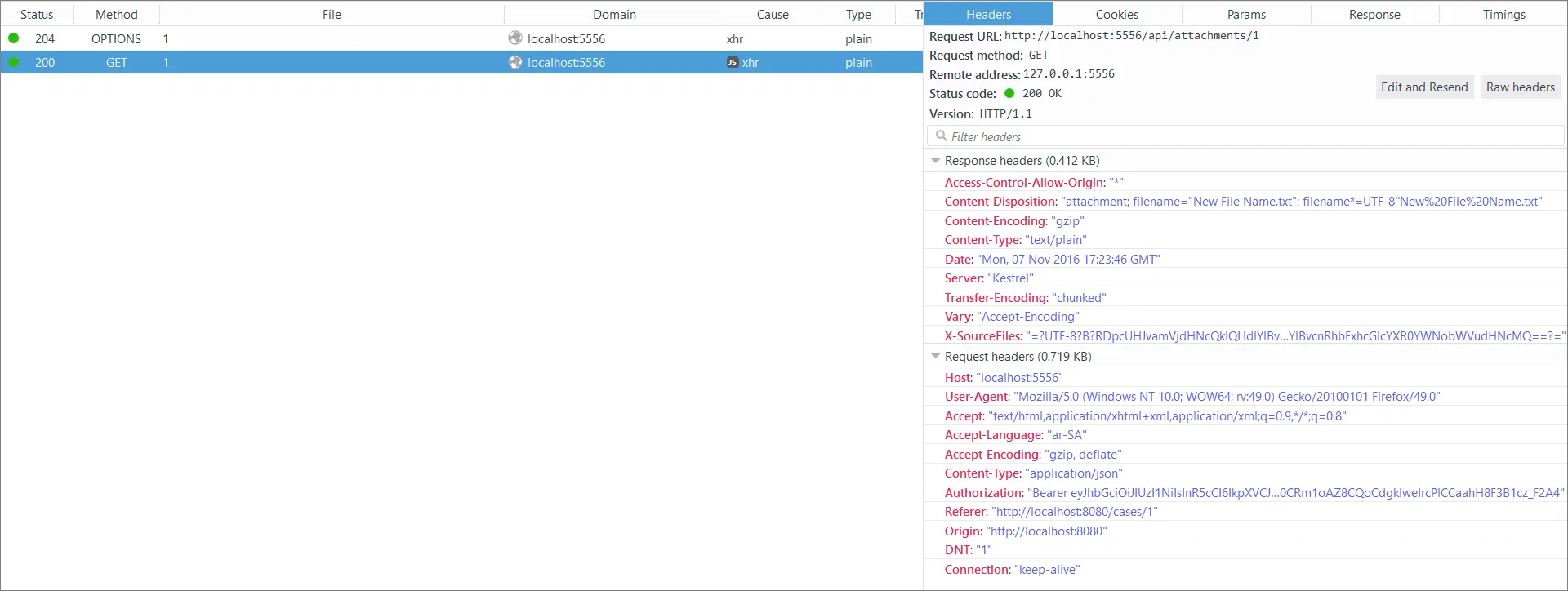Sort requests by the Status column header
The height and width of the screenshot is (591, 1568).
[x=37, y=14]
